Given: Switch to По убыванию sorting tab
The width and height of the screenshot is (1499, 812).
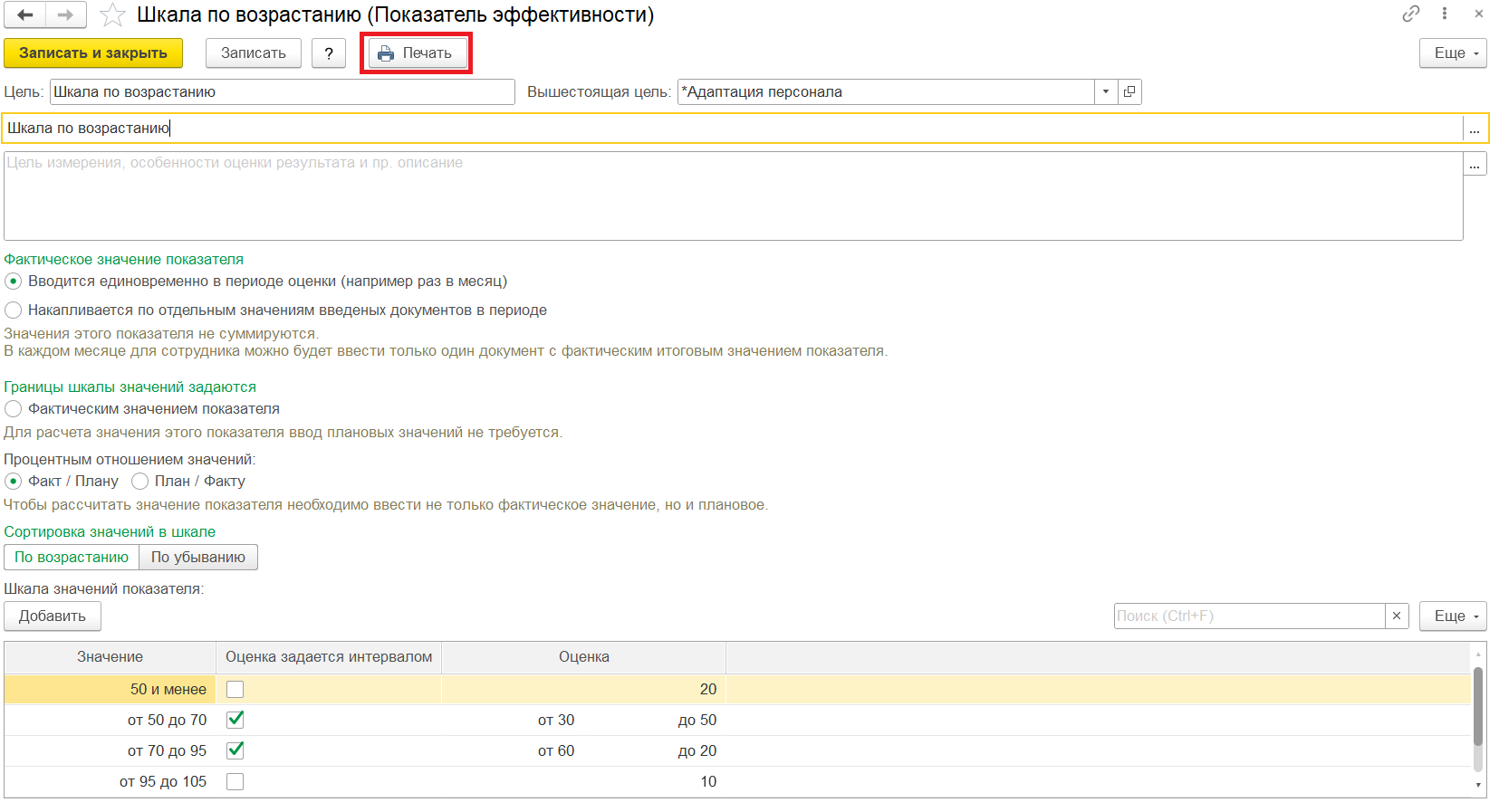Looking at the screenshot, I should (x=198, y=558).
